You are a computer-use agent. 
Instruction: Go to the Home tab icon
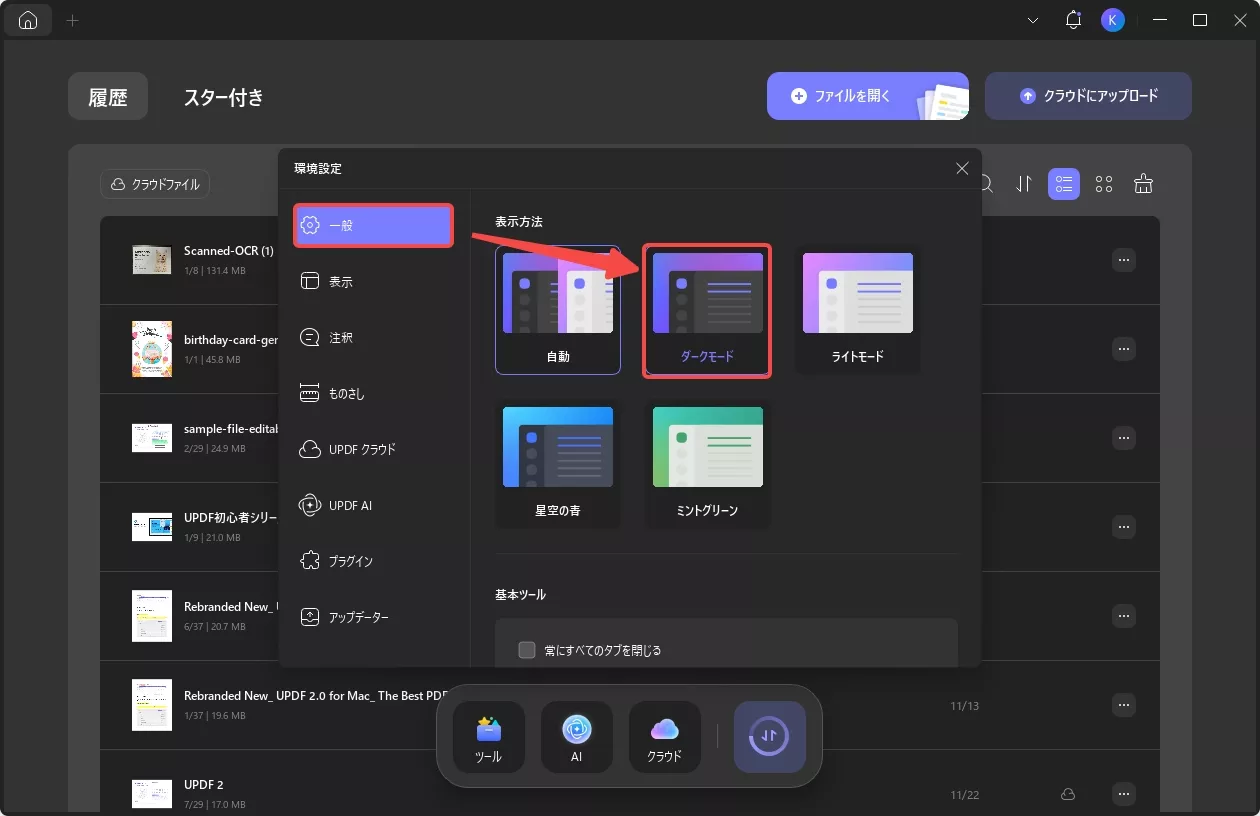coord(28,20)
